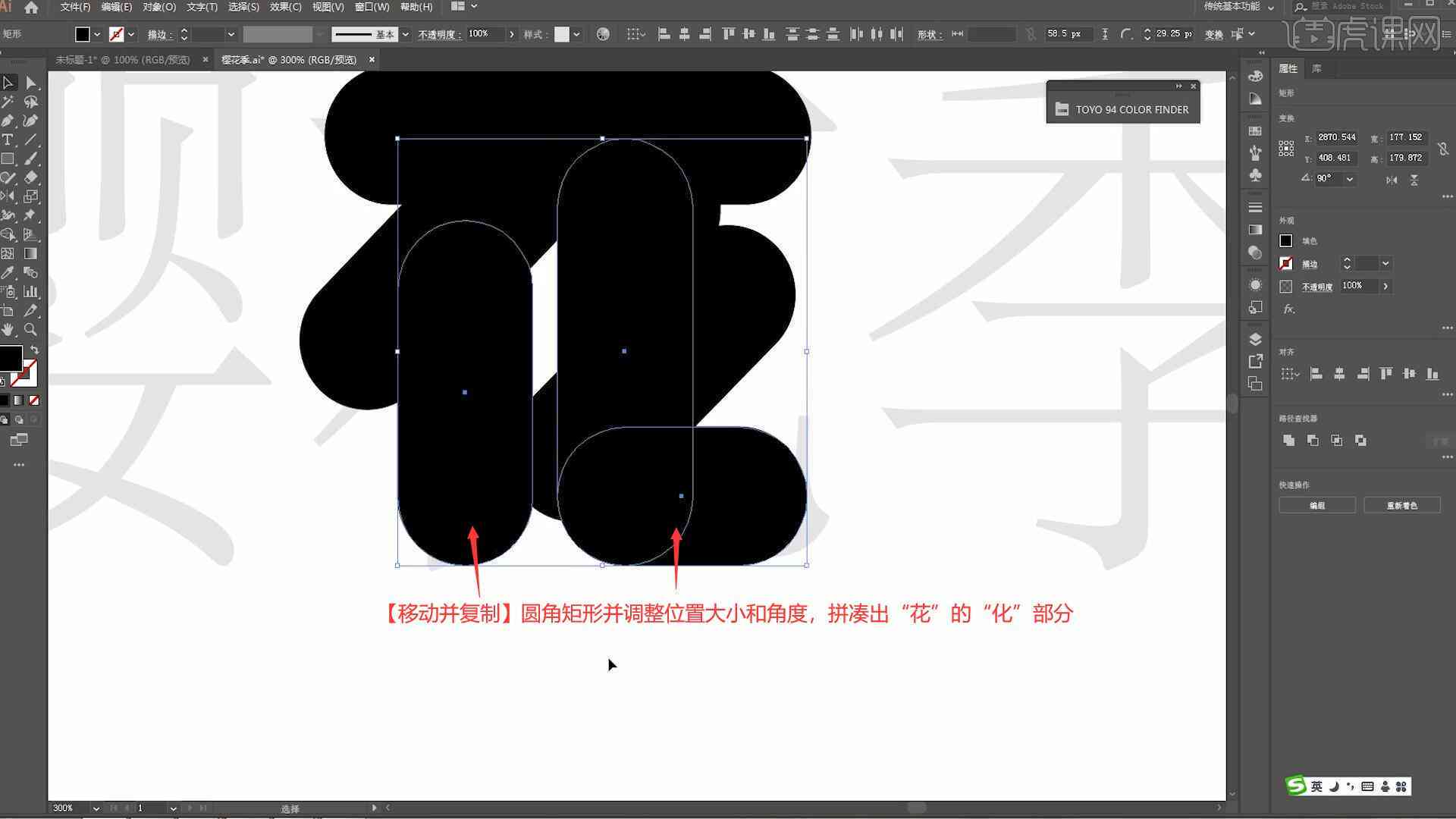The image size is (1456, 819).
Task: Click the home icon button
Action: (31, 8)
